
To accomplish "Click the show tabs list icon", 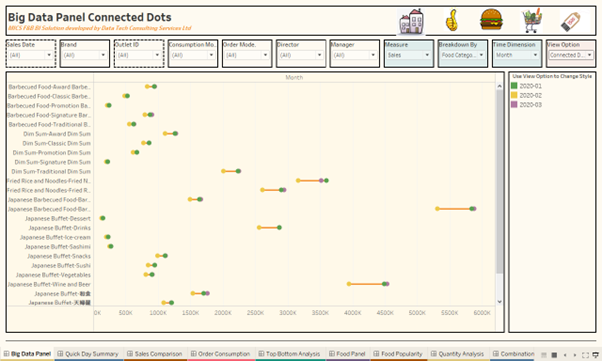I will point(544,354).
